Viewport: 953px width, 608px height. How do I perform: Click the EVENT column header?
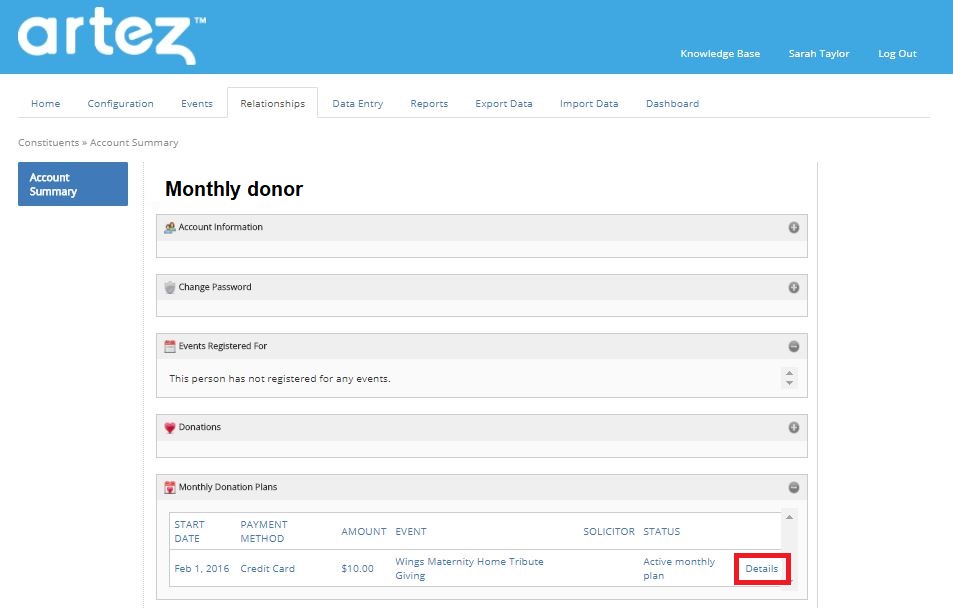(411, 531)
